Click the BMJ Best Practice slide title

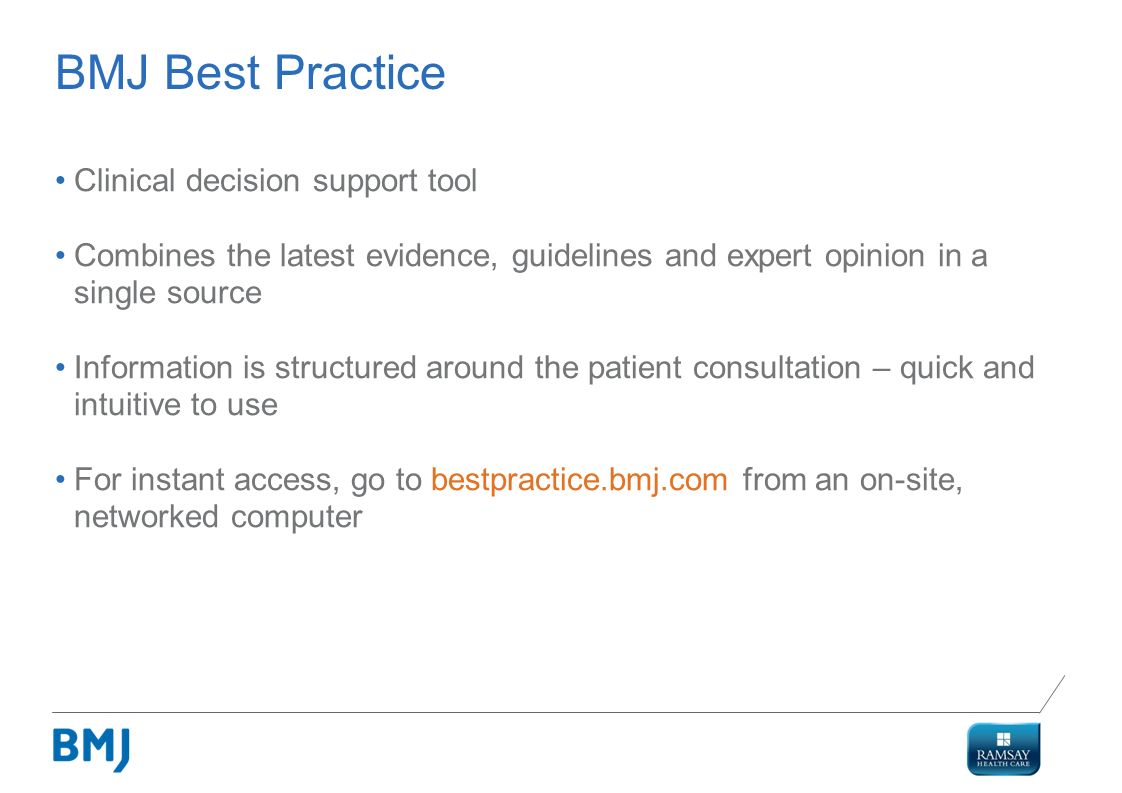[x=250, y=73]
